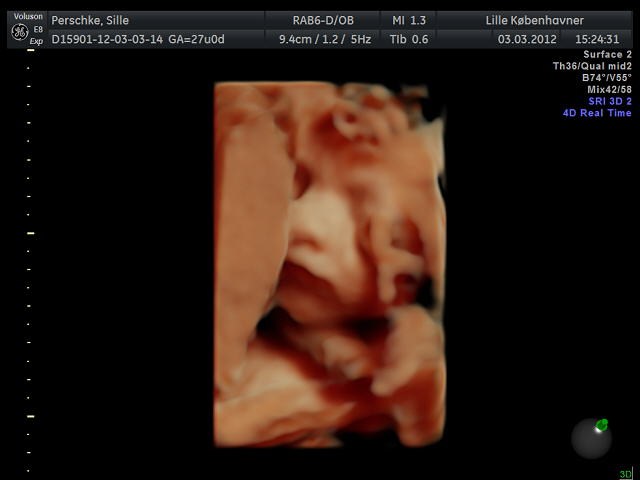This screenshot has width=640, height=480.
Task: Select patient name Perschke, Sille
Action: point(90,20)
